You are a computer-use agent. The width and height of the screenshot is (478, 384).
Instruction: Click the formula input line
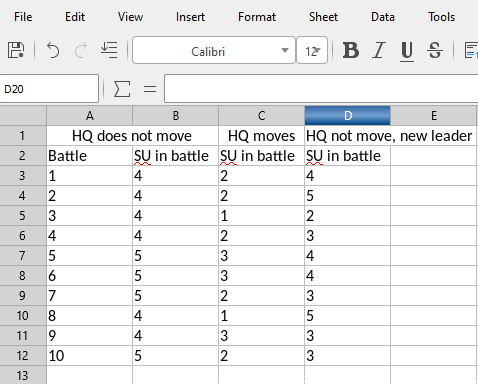click(x=321, y=89)
